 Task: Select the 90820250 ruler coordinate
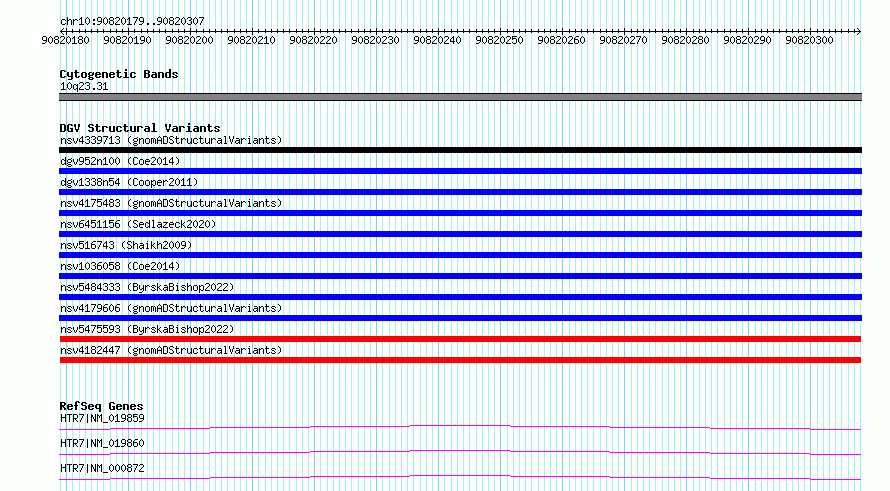[x=499, y=40]
